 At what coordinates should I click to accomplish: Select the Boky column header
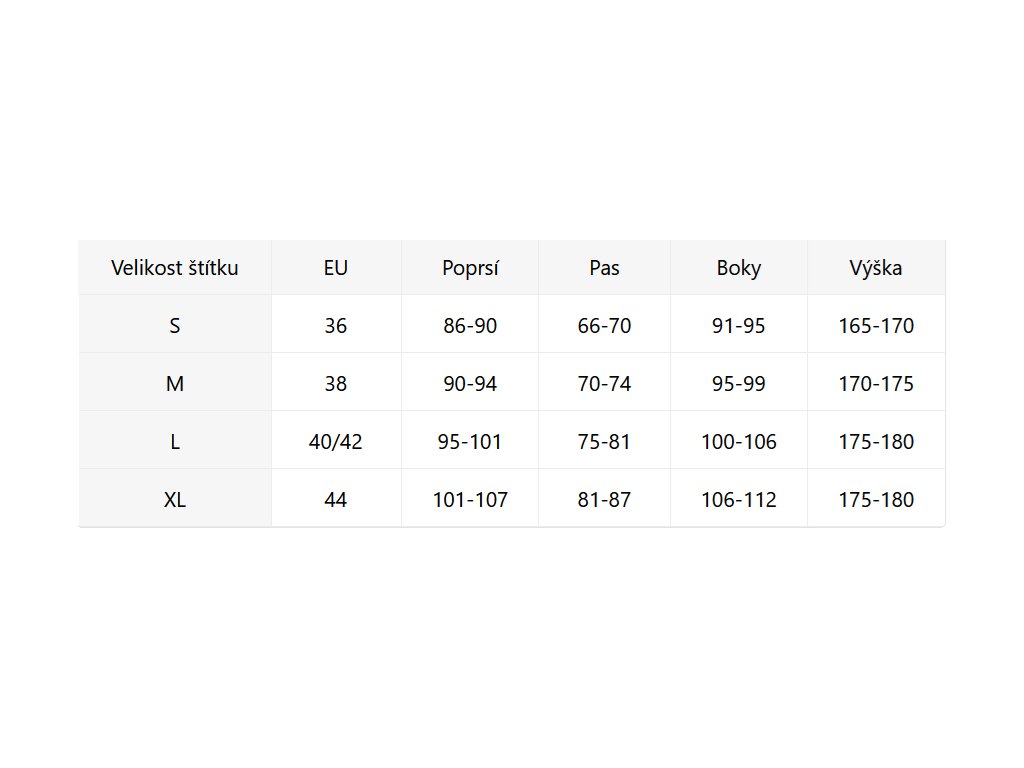(x=739, y=268)
